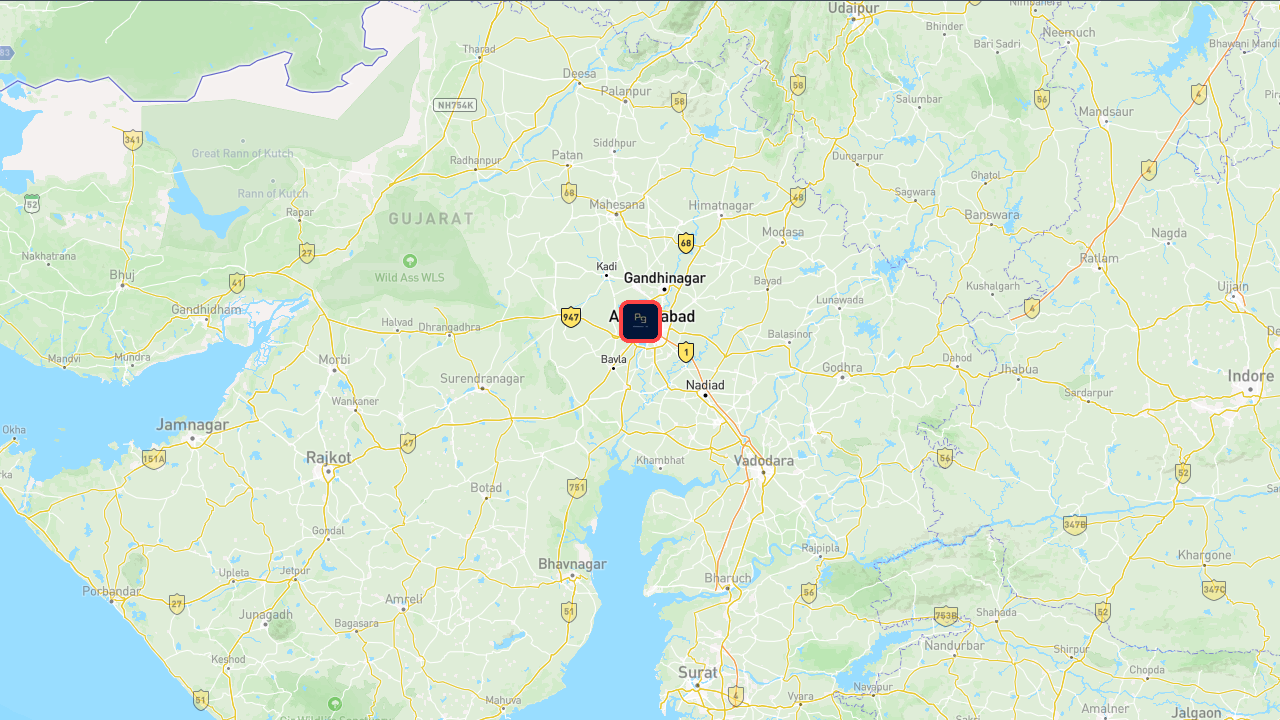This screenshot has height=720, width=1280.
Task: Click the Wild Ass WLS park icon
Action: [409, 261]
